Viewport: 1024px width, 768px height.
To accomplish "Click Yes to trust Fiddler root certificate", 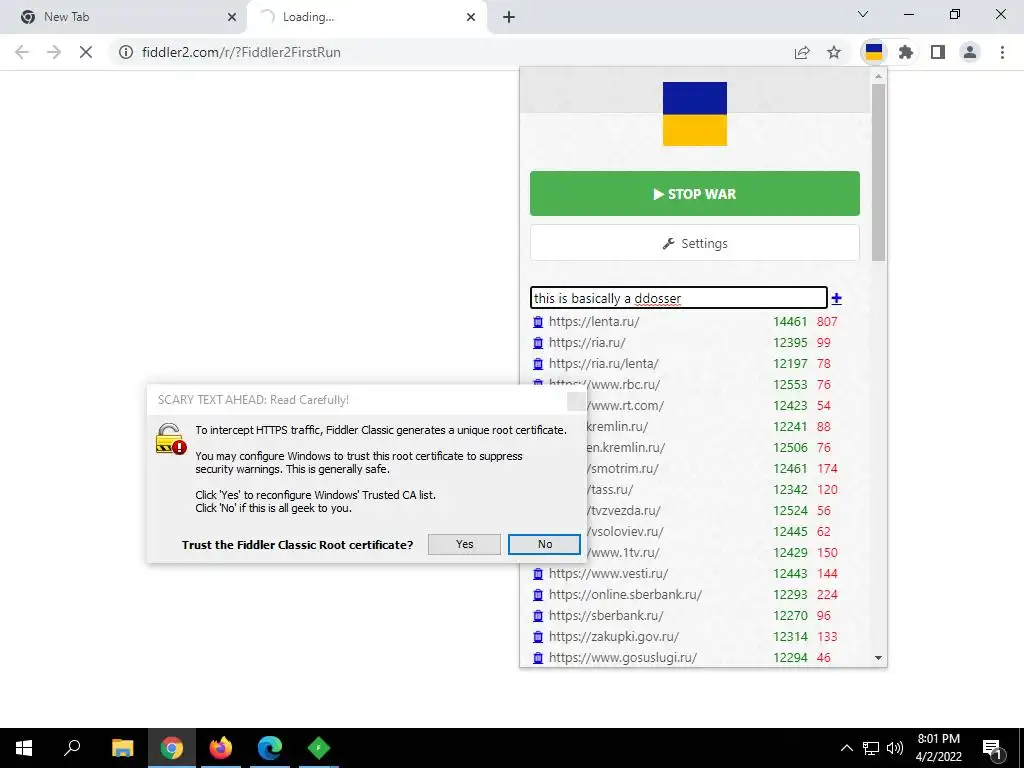I will point(464,544).
